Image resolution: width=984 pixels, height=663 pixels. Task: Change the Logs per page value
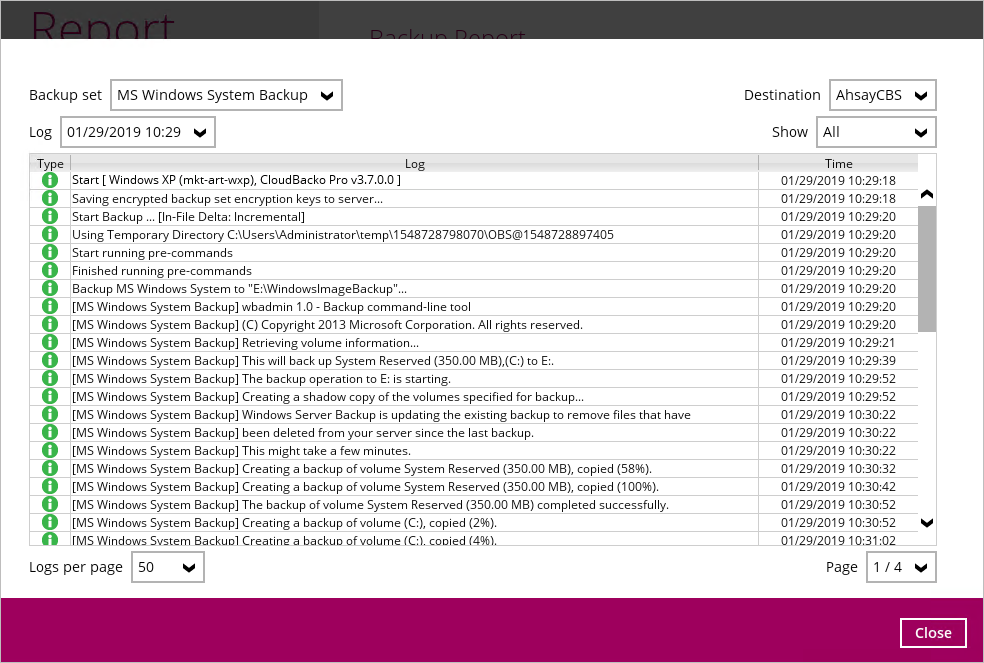(x=167, y=566)
